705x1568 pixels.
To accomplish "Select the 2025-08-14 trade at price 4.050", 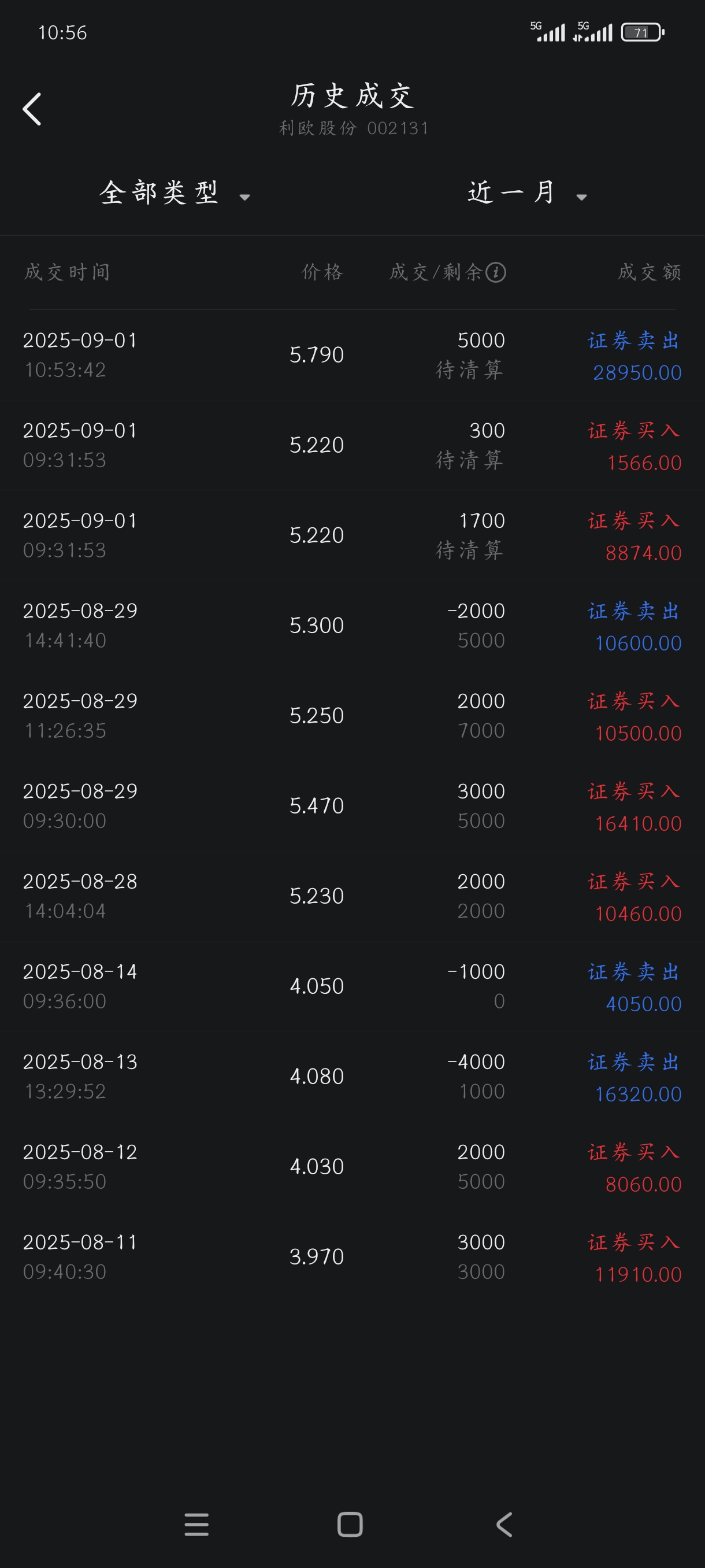I will (352, 986).
